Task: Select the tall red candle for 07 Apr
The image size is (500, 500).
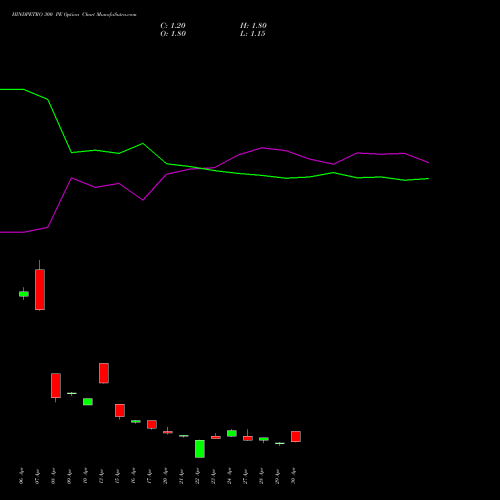Action: point(40,289)
